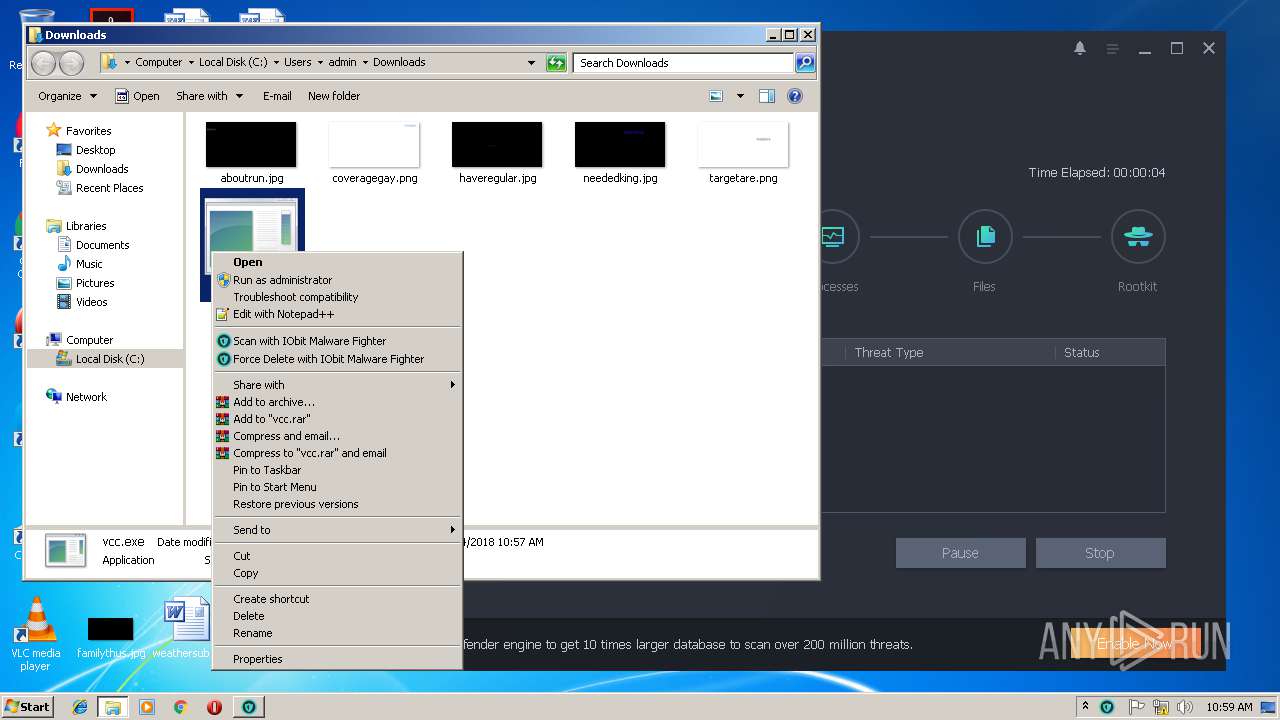Expand the Send to submenu
Viewport: 1280px width, 720px height.
point(337,530)
